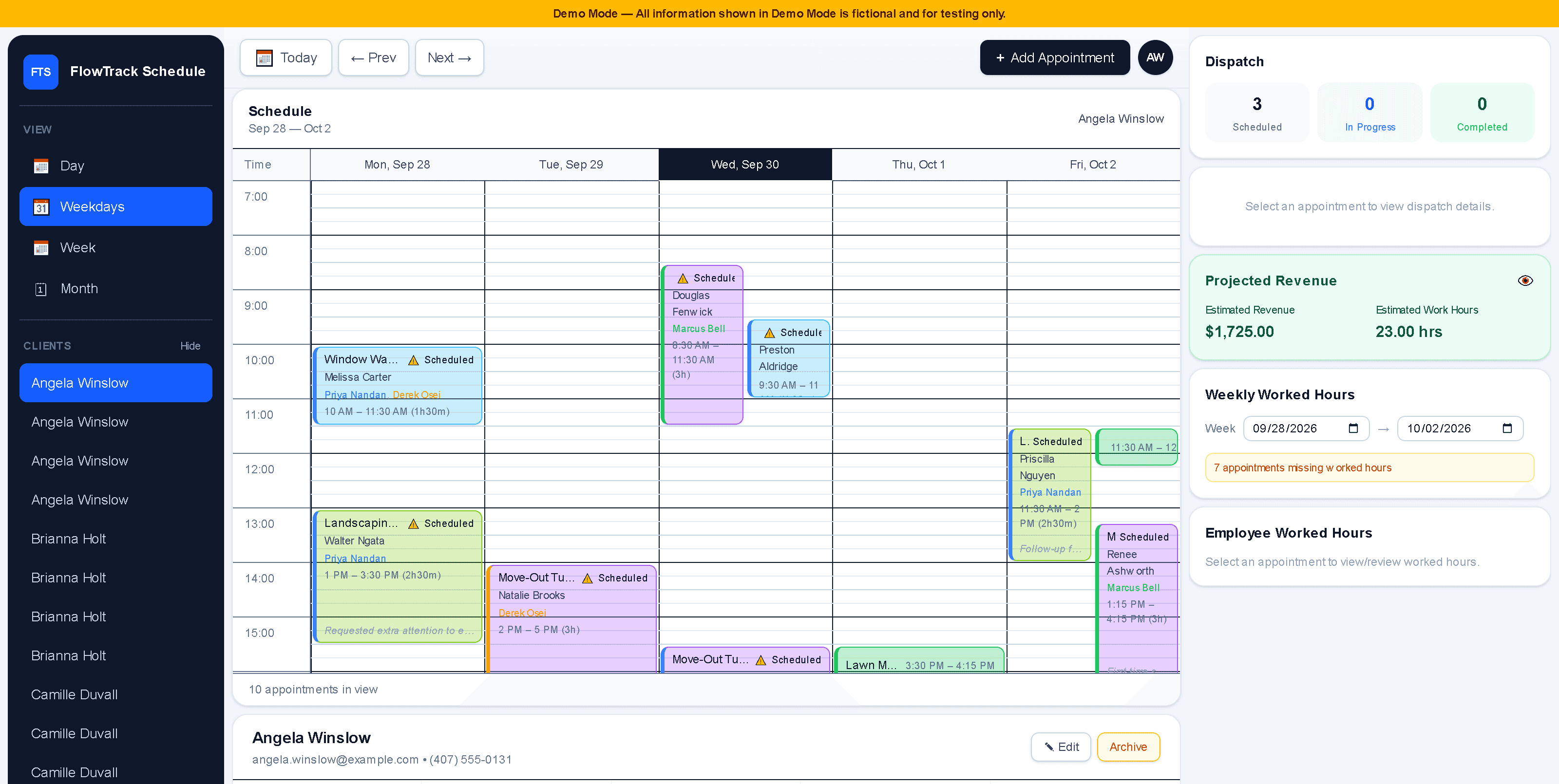Select the highlighted Angela Winslow client

click(115, 383)
